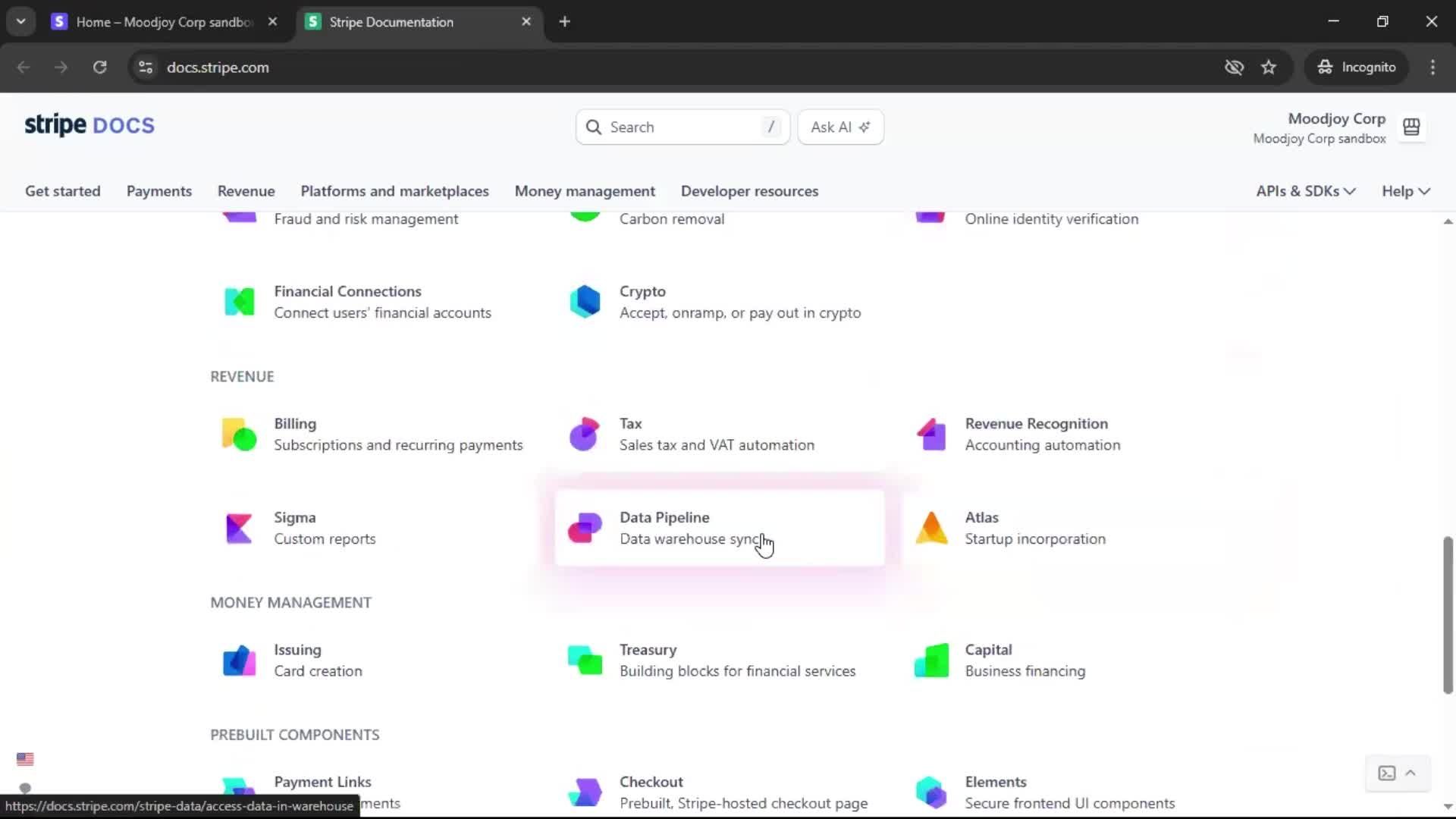Click the Sigma product icon

pyautogui.click(x=239, y=529)
